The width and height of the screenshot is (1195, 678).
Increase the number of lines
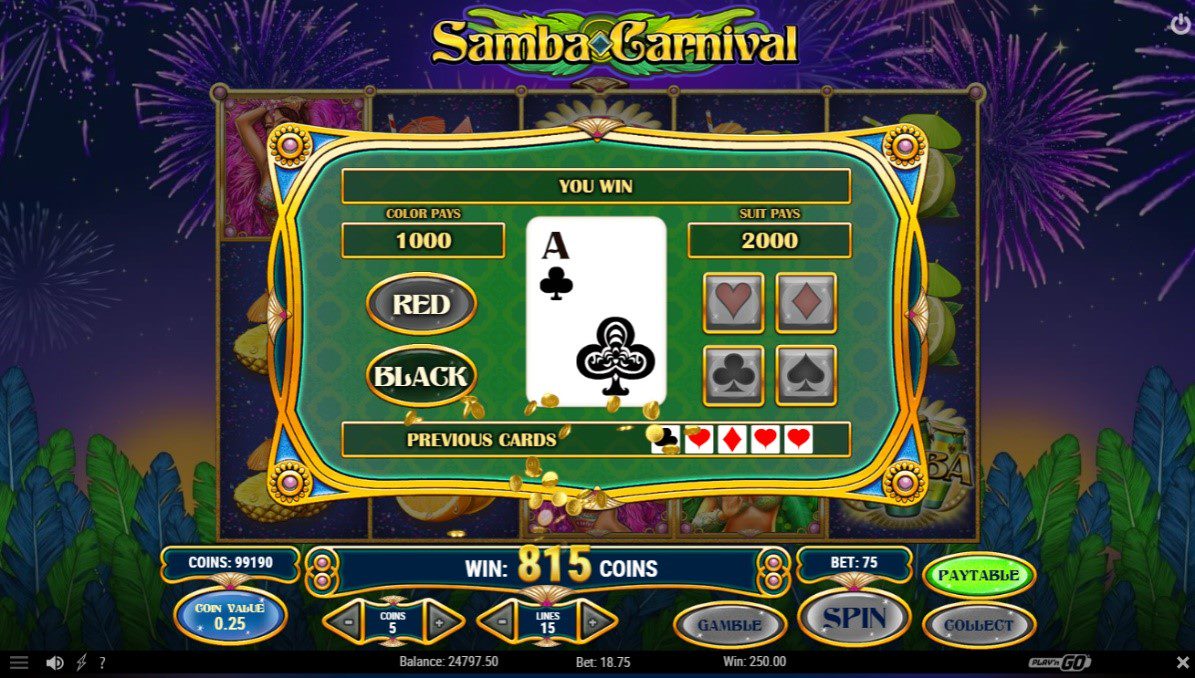pos(594,622)
